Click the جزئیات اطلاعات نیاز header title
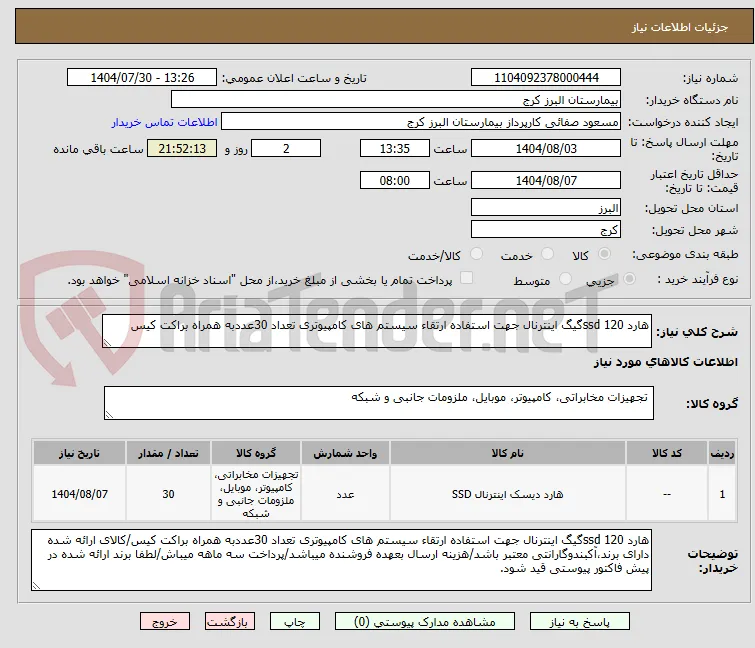The height and width of the screenshot is (648, 755). pos(679,27)
